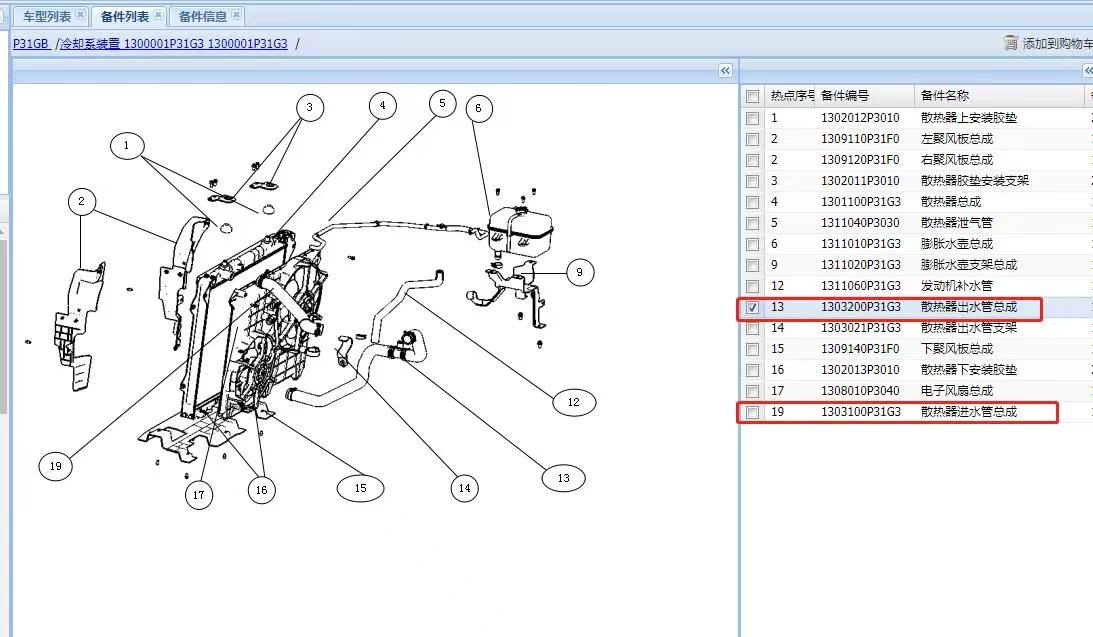Screen dimensions: 1093x637
Task: Sort by 备件编号 column header
Action: pos(845,96)
